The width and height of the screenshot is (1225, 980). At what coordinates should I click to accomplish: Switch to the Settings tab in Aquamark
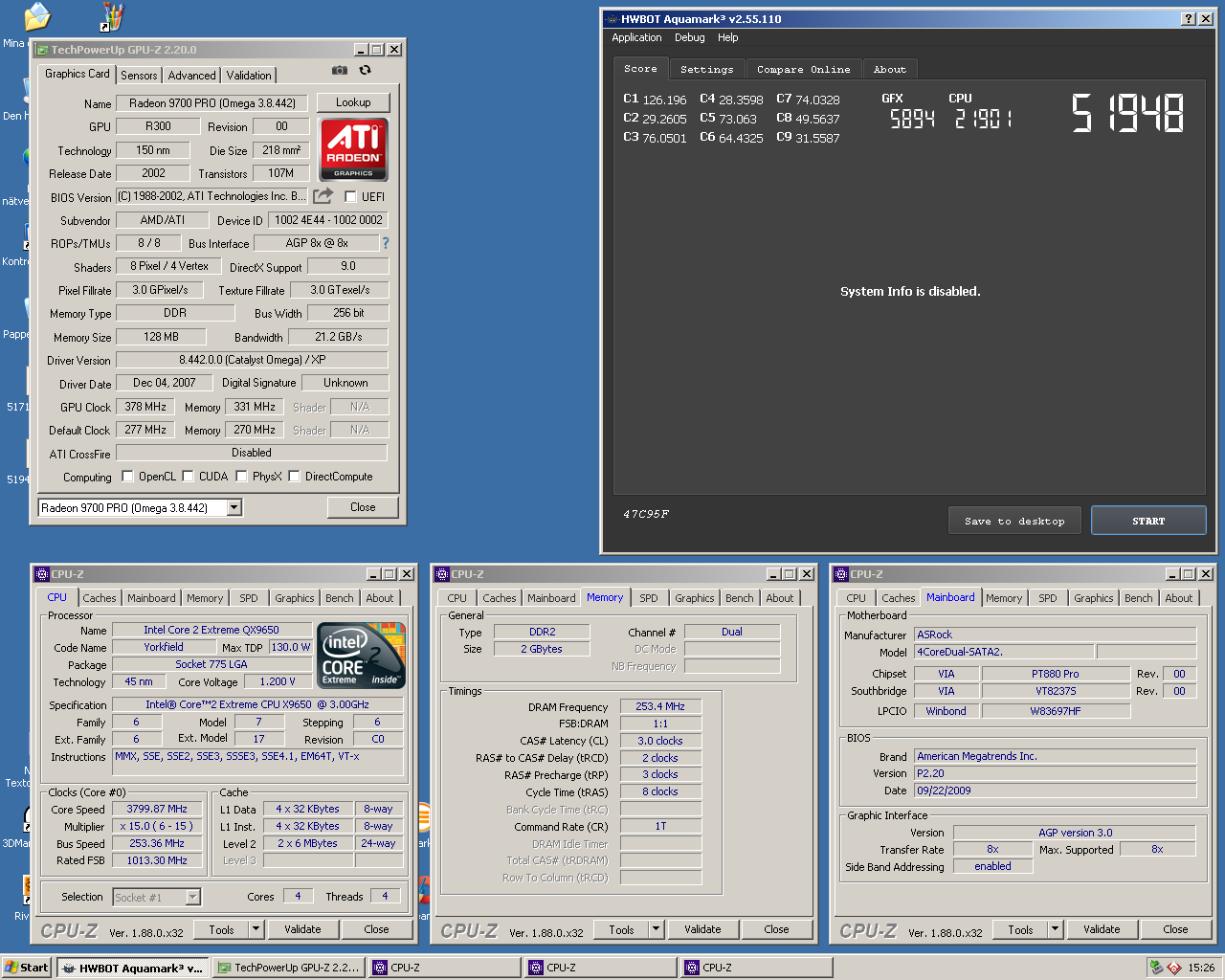click(706, 69)
